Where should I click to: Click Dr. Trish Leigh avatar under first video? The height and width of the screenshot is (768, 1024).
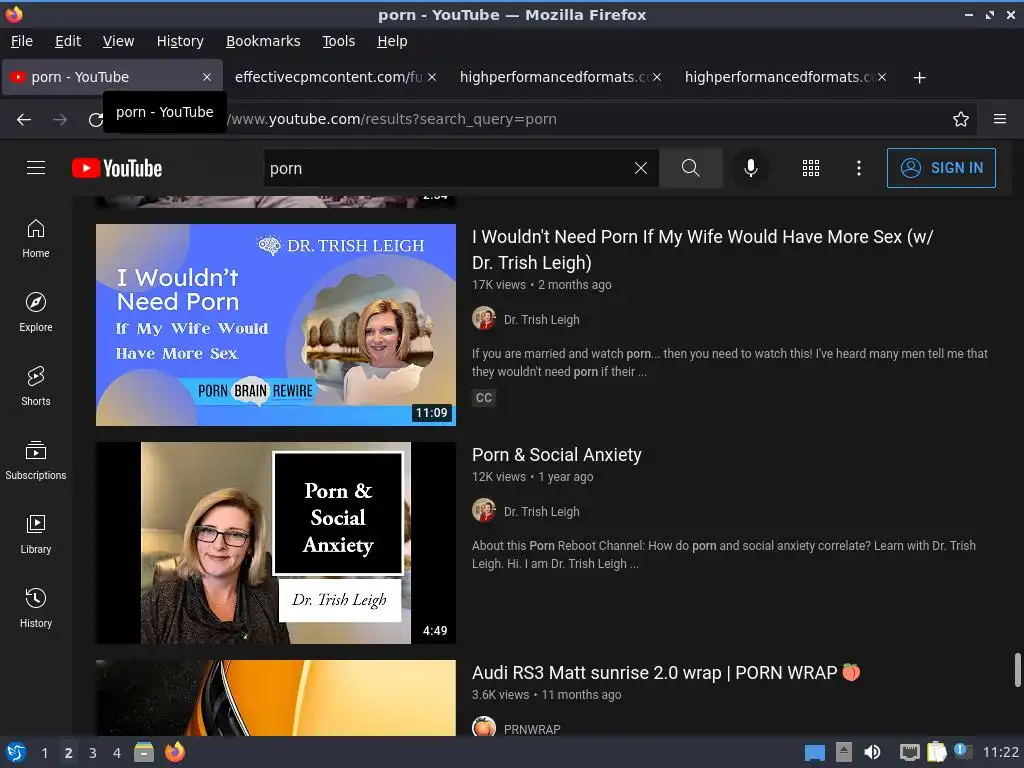pyautogui.click(x=484, y=319)
